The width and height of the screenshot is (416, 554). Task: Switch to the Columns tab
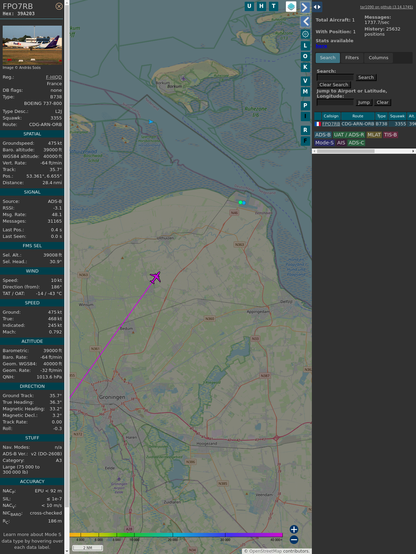point(378,58)
